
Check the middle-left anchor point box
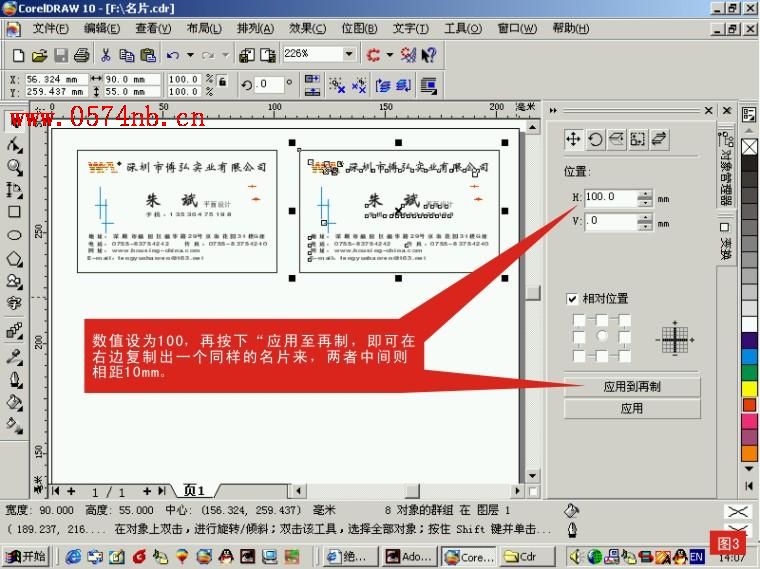(x=579, y=337)
